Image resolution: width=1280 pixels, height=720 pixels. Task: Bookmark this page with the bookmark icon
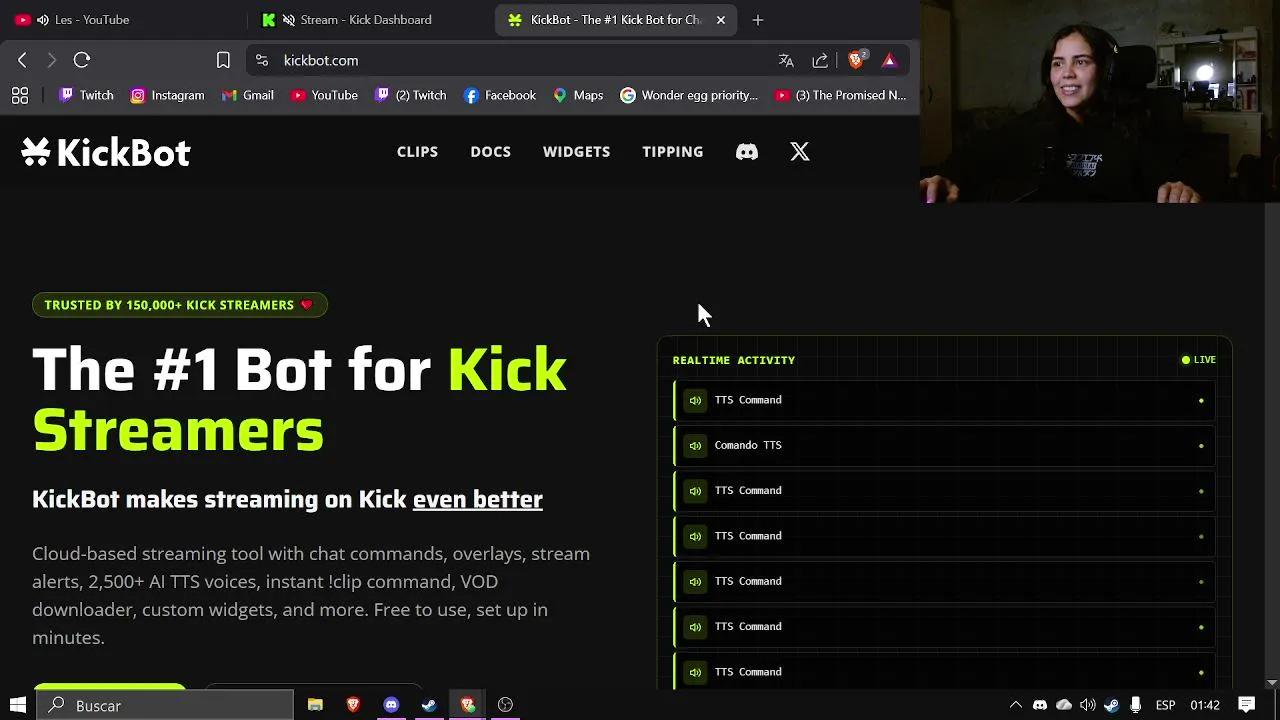223,60
